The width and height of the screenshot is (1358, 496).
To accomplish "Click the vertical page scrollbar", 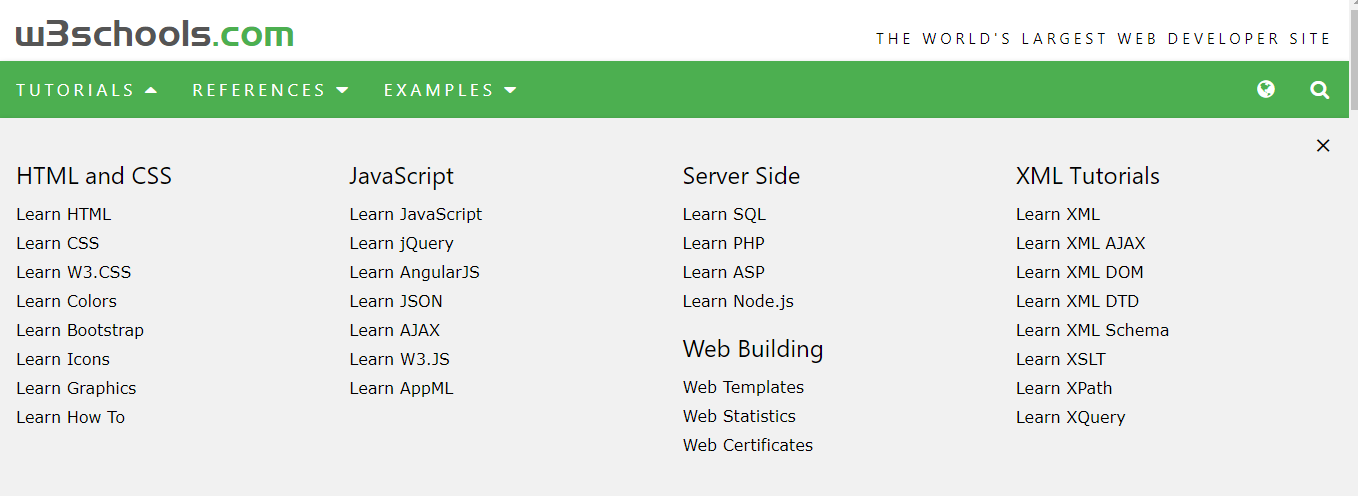I will point(1353,248).
